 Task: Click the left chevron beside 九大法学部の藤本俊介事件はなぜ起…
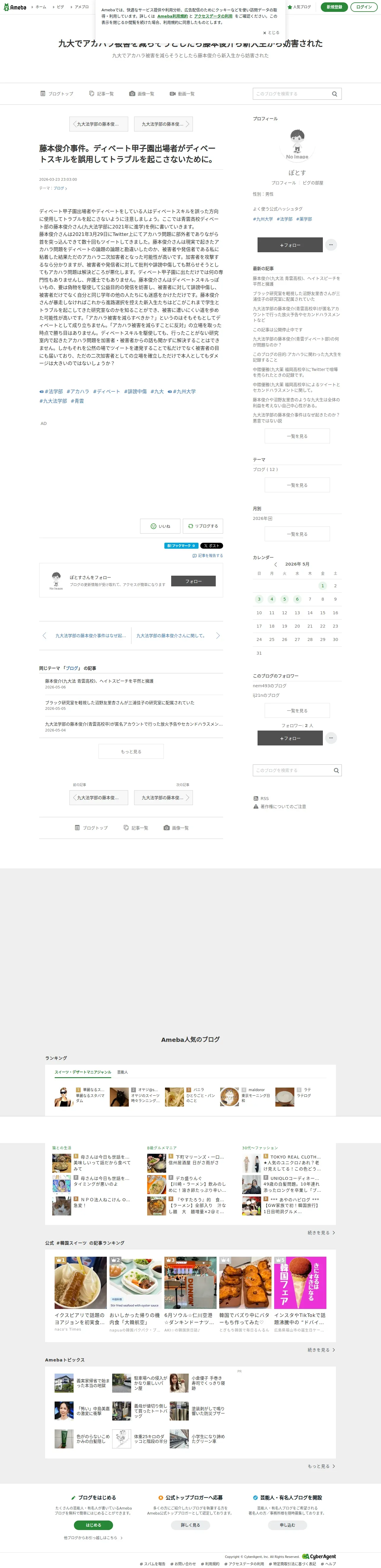click(45, 635)
